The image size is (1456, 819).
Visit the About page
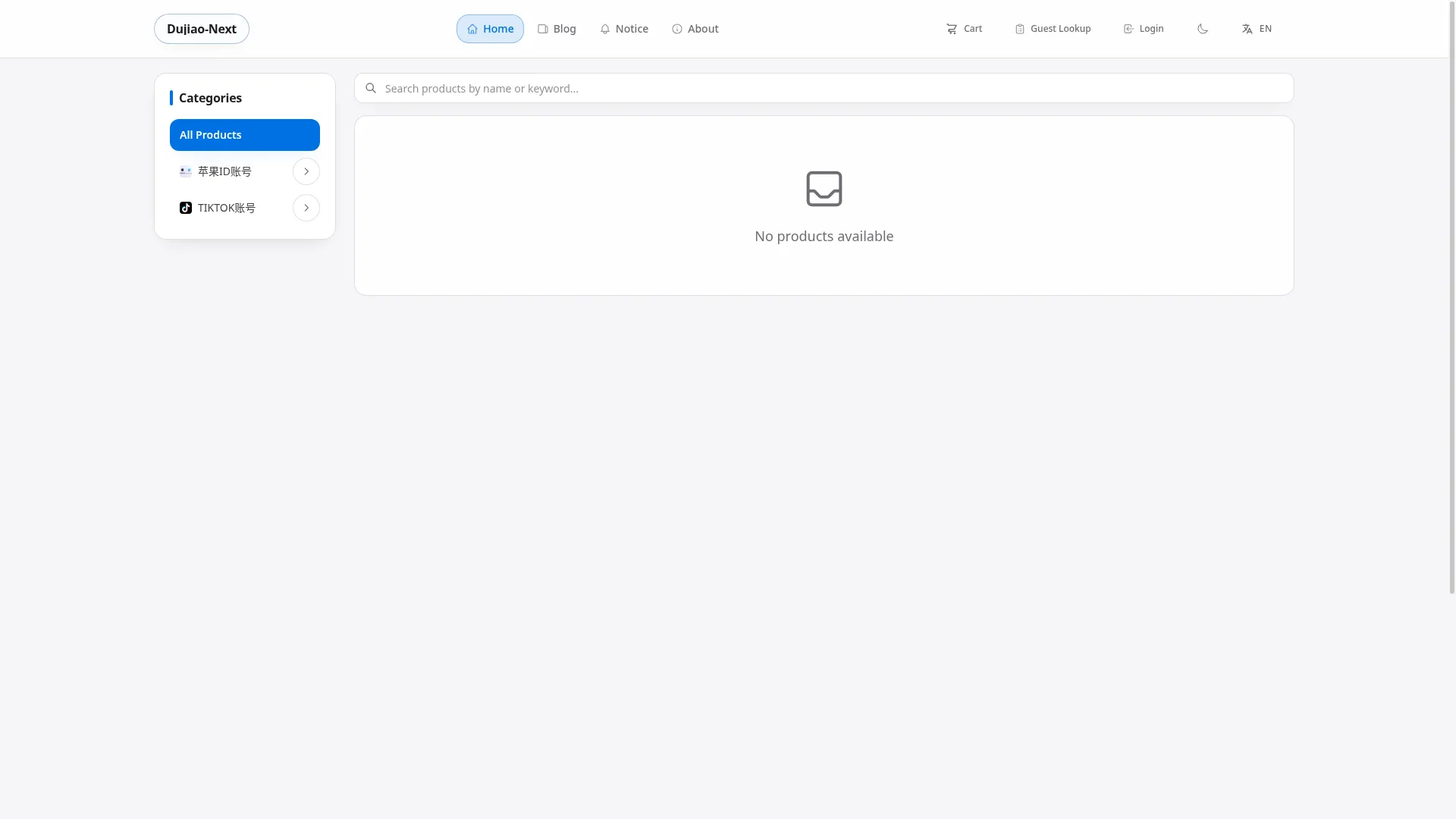click(695, 29)
